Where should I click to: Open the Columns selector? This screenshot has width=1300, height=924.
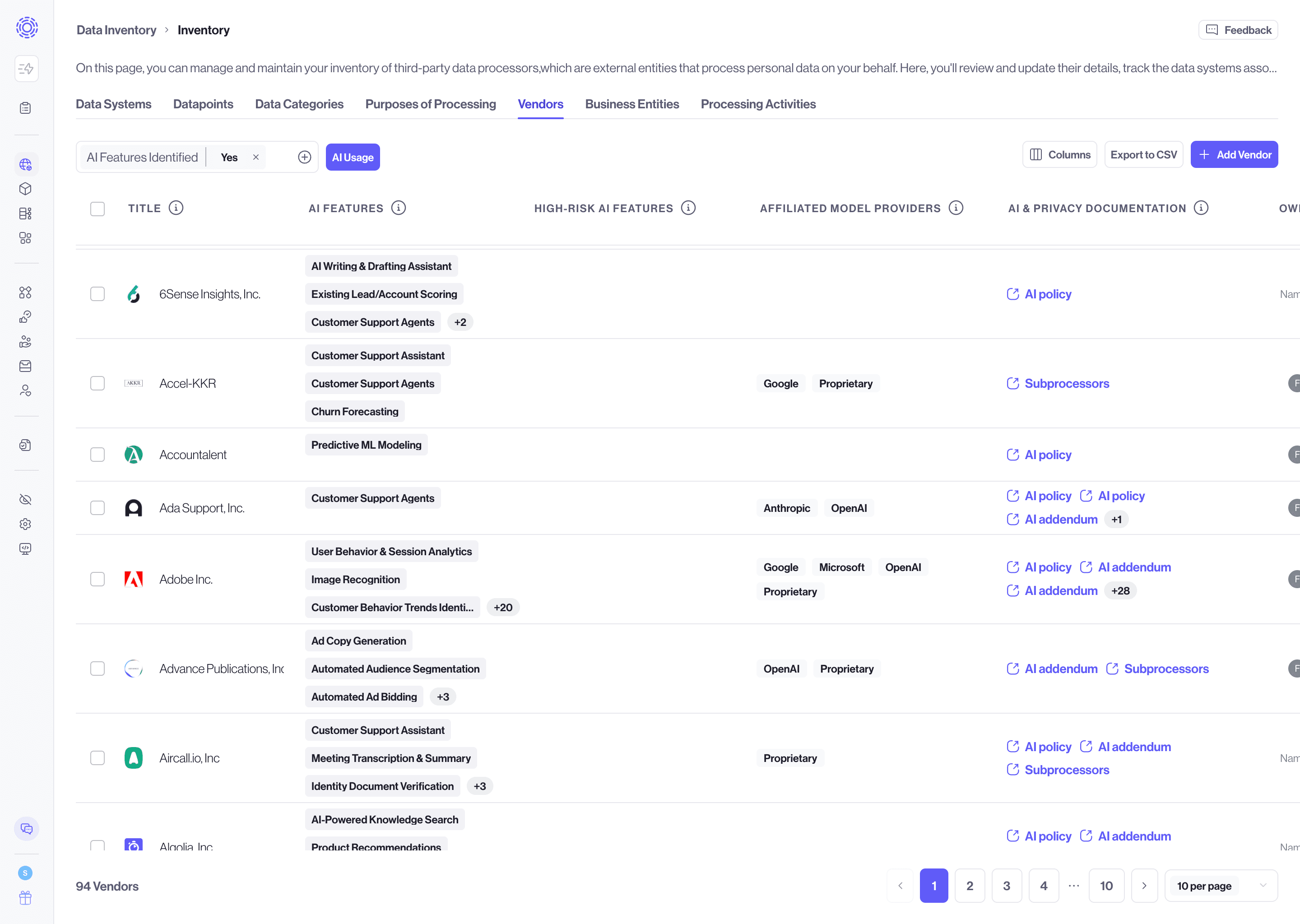(x=1059, y=155)
